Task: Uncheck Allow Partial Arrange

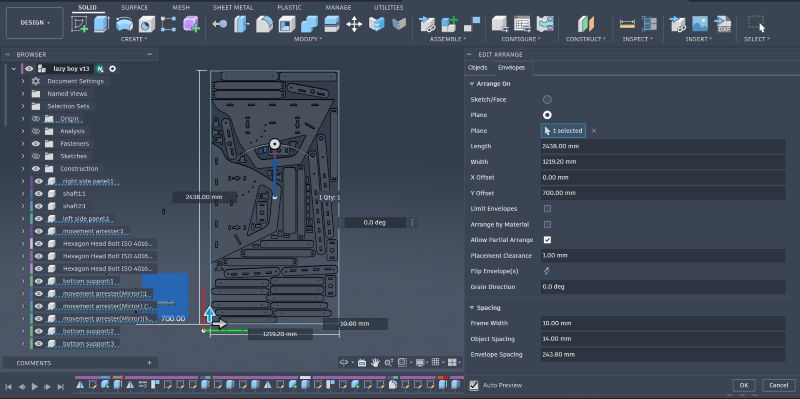Action: click(x=547, y=240)
